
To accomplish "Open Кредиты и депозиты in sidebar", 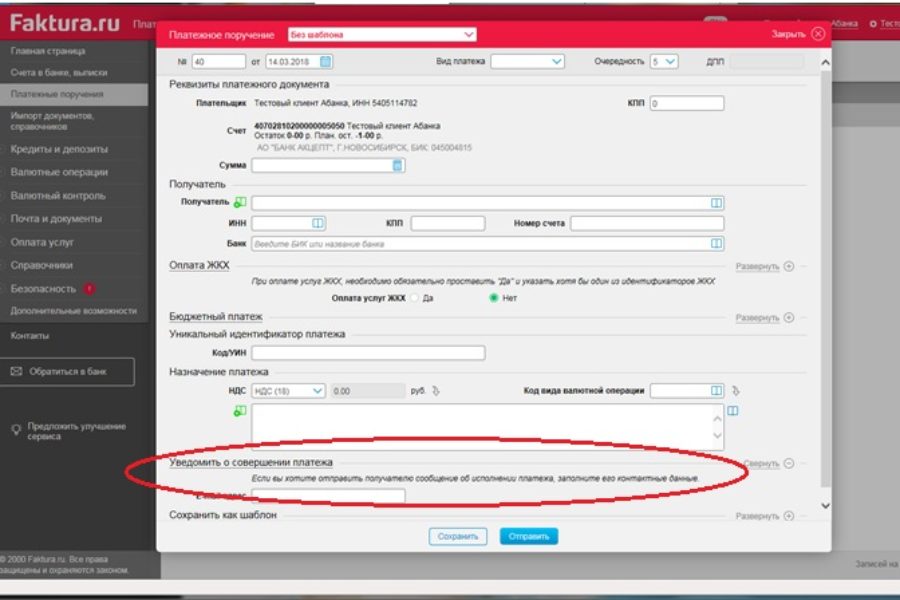I will (x=59, y=149).
